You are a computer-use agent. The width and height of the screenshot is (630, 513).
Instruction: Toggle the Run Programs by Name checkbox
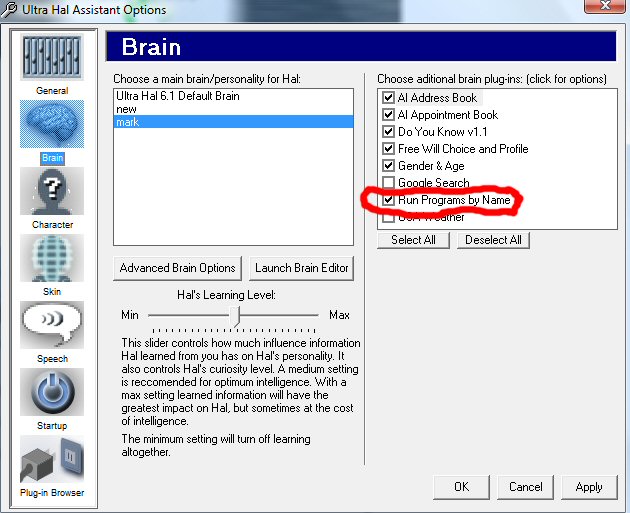point(388,200)
